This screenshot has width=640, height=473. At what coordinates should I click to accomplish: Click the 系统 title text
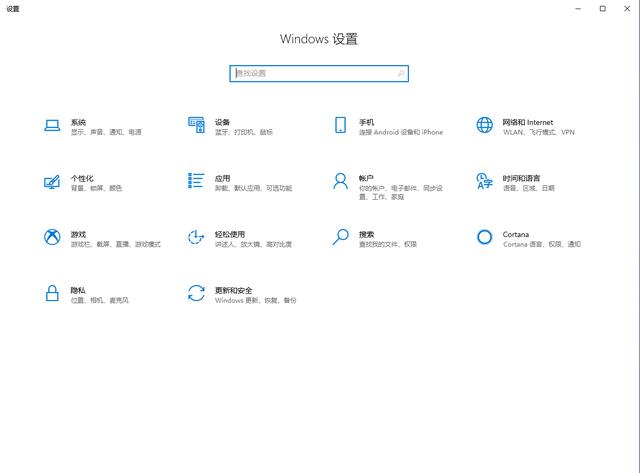[x=78, y=122]
